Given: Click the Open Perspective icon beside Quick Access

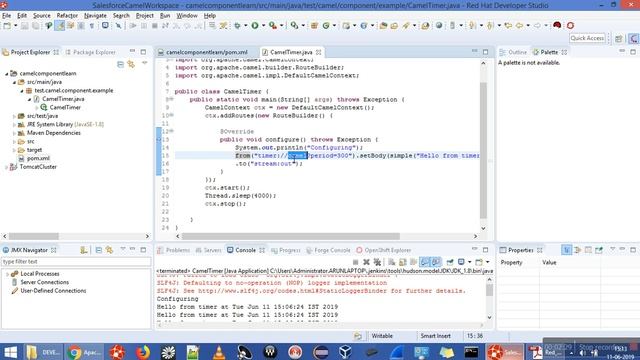Looking at the screenshot, I should tap(619, 38).
